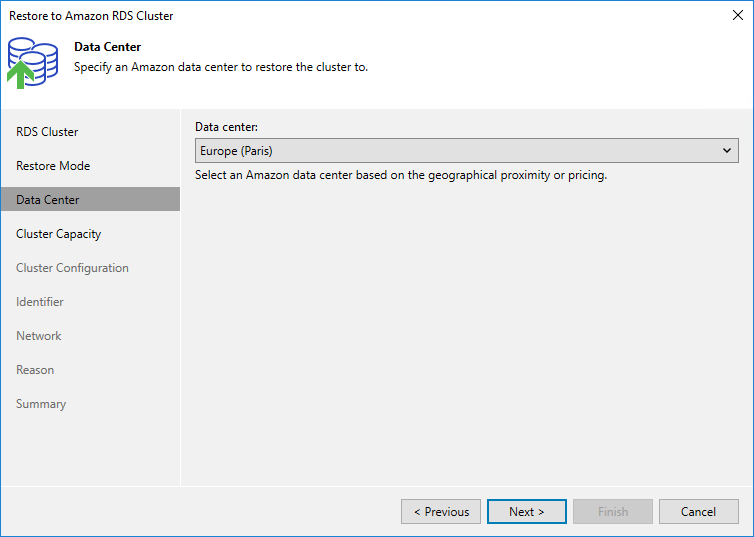The height and width of the screenshot is (537, 754).
Task: Open the Network step
Action: [x=39, y=336]
